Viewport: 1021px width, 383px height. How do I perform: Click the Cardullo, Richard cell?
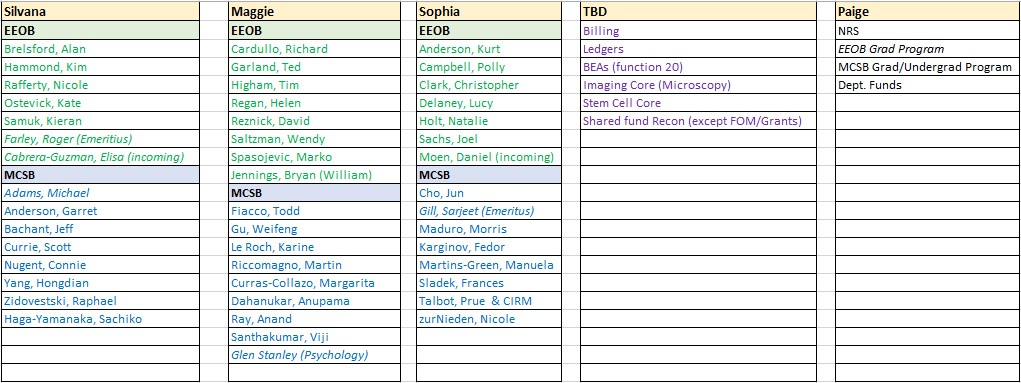[x=315, y=49]
